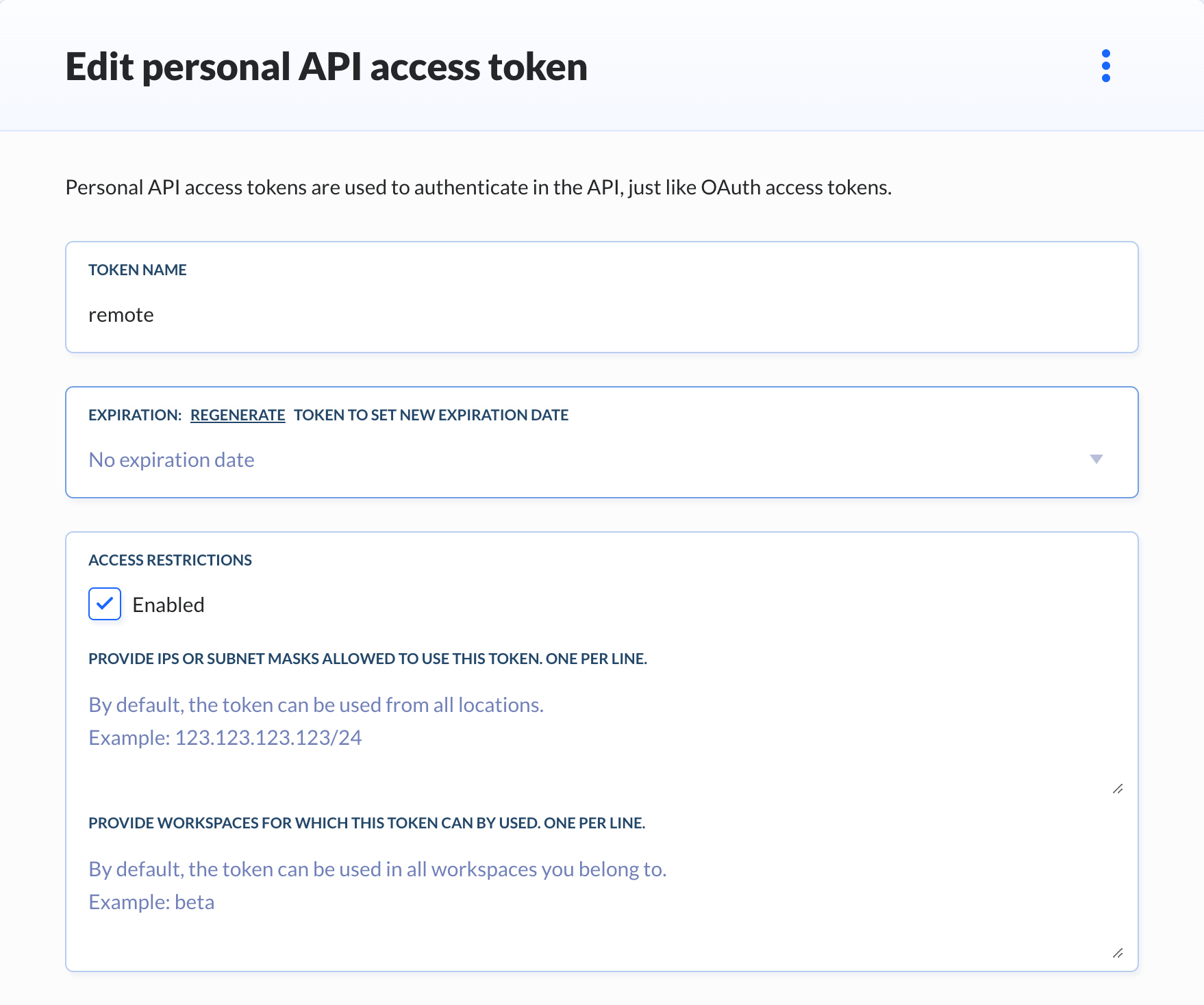Screen dimensions: 1204x1005
Task: Click the 'ACCESS RESTRICTIONS' label
Action: pyautogui.click(x=170, y=560)
